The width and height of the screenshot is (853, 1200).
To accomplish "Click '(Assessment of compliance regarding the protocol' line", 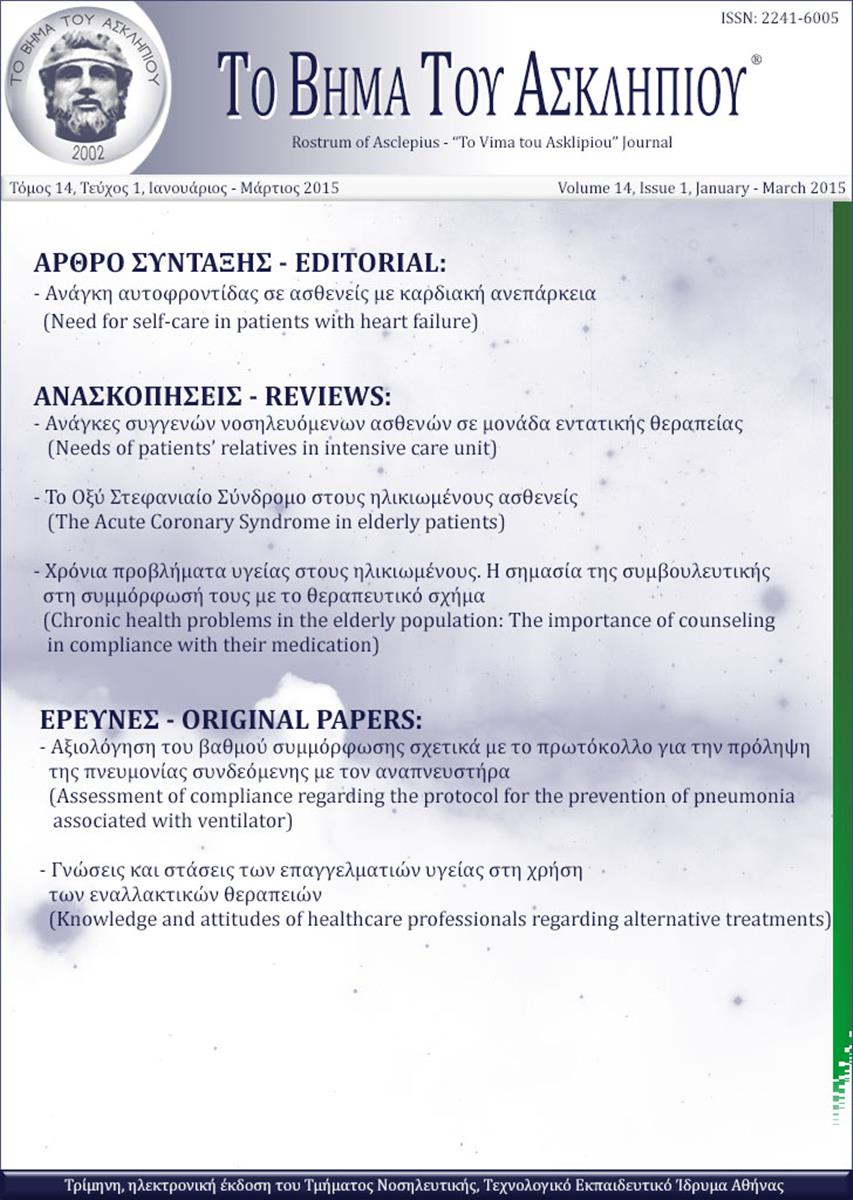I will coord(422,797).
